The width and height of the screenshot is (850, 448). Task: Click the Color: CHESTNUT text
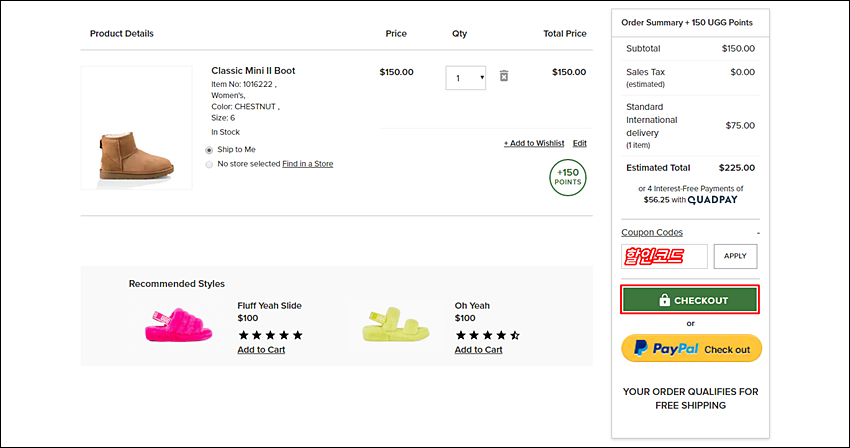[x=245, y=106]
